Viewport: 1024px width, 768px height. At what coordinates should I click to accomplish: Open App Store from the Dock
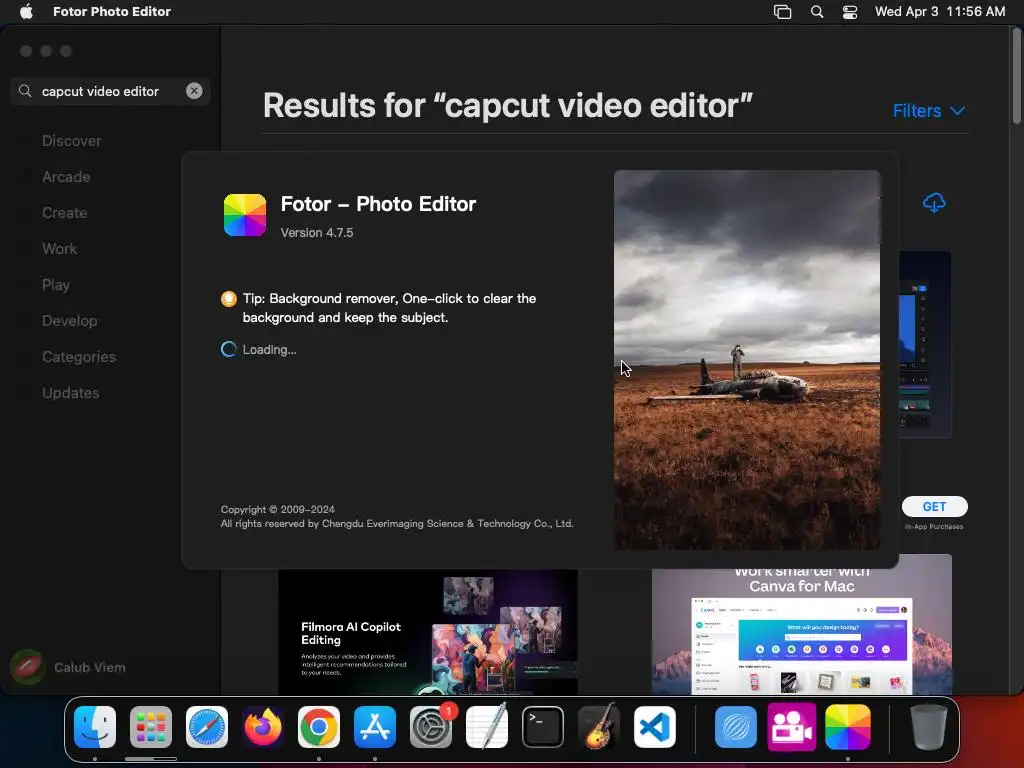(x=375, y=727)
